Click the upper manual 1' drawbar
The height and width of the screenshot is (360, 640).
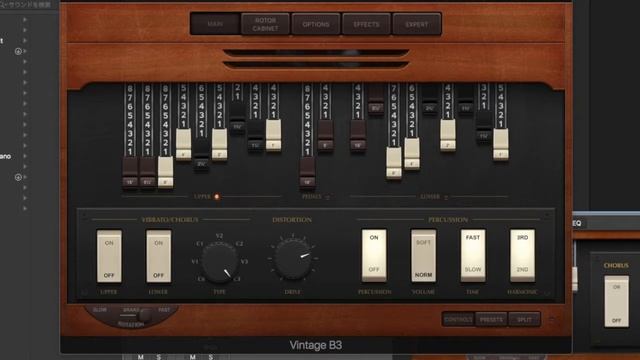click(x=273, y=135)
